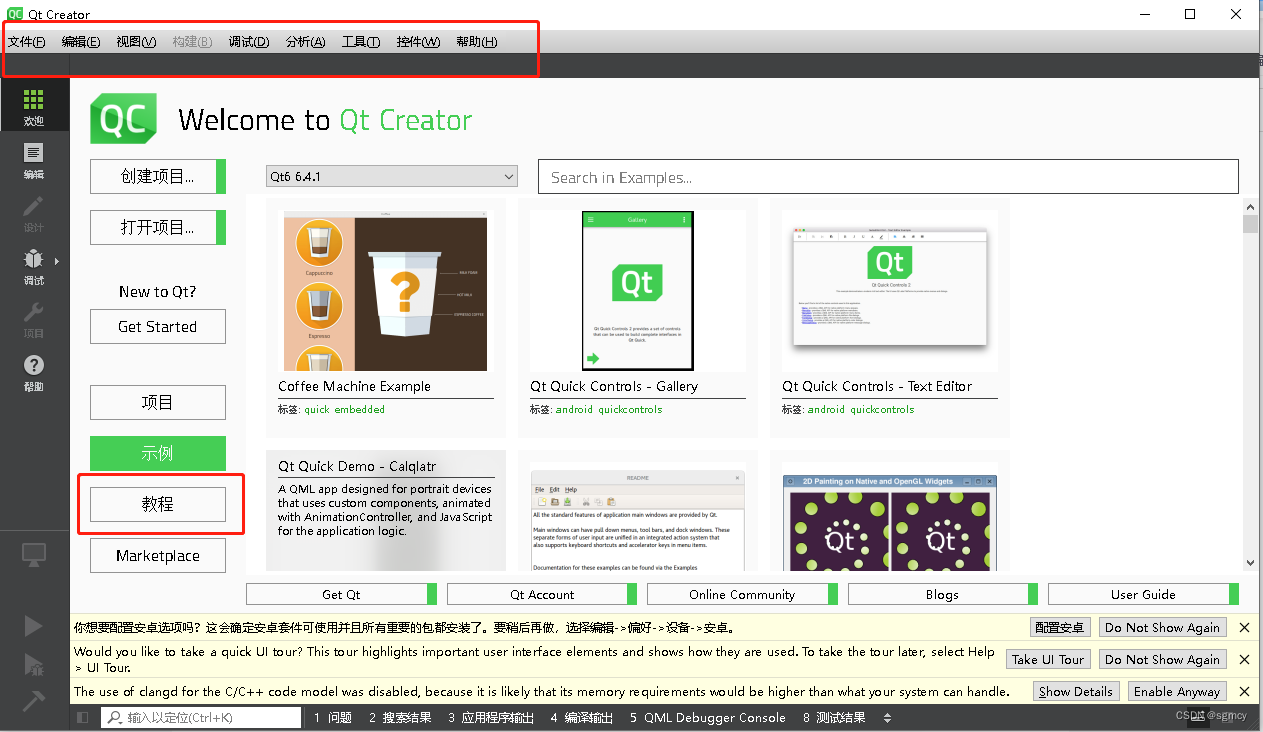The image size is (1263, 732).
Task: Open the 编辑 Edit mode in sidebar
Action: (x=34, y=160)
